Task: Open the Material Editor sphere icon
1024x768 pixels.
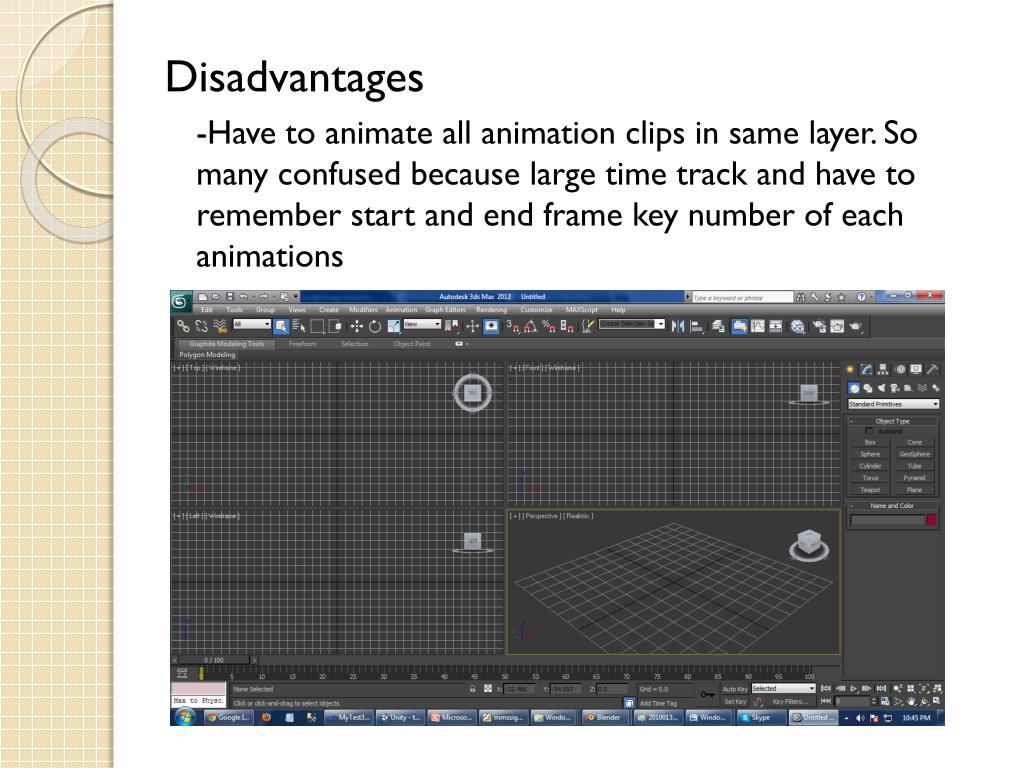Action: pyautogui.click(x=797, y=325)
